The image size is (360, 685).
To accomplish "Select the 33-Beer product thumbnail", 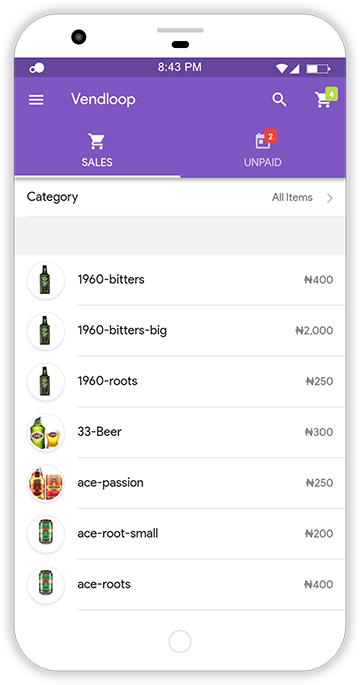I will coord(46,432).
